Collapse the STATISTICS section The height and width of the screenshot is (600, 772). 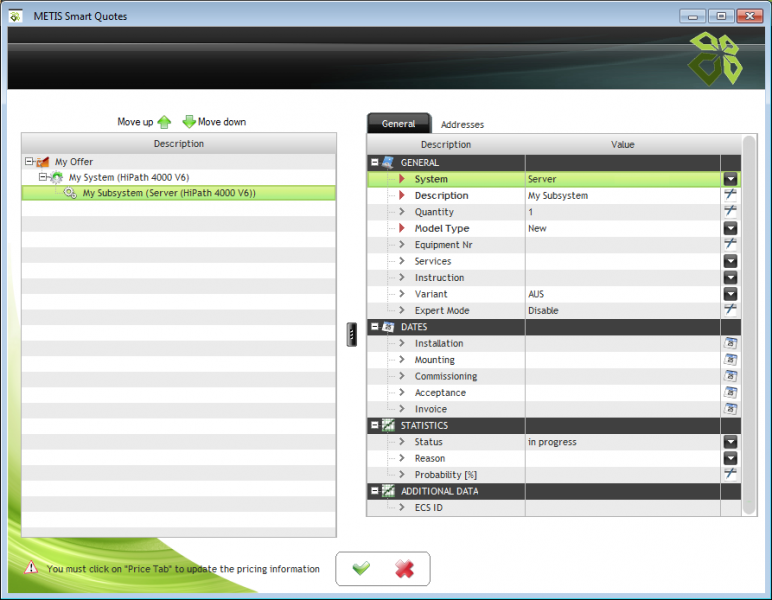[375, 425]
